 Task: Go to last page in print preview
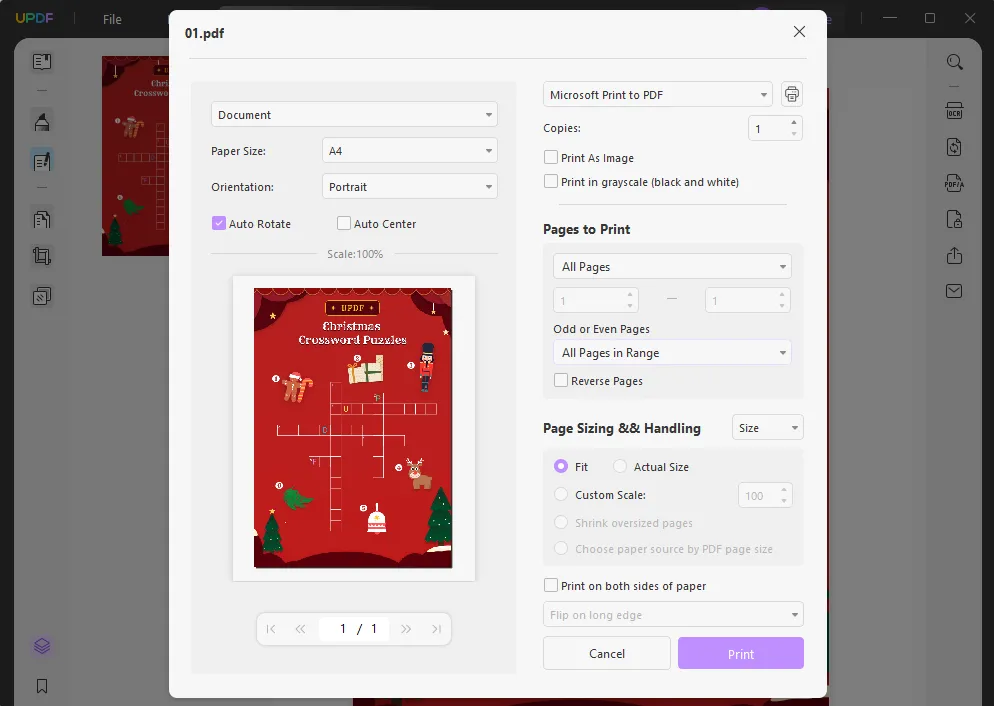[436, 629]
